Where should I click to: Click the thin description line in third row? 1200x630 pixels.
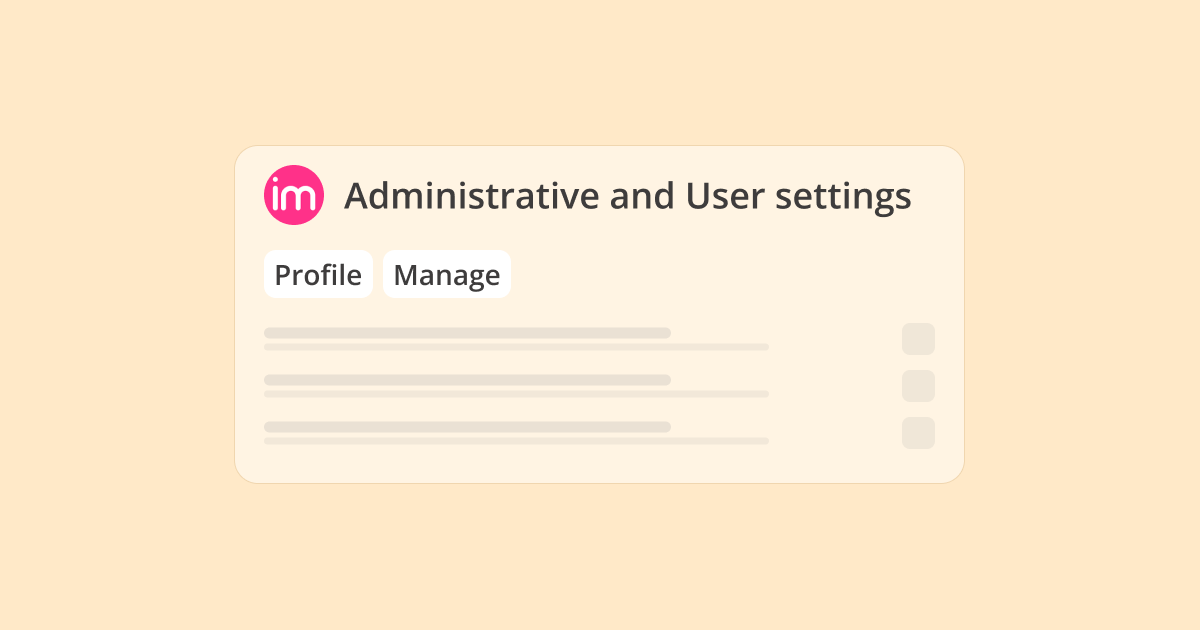pos(516,441)
